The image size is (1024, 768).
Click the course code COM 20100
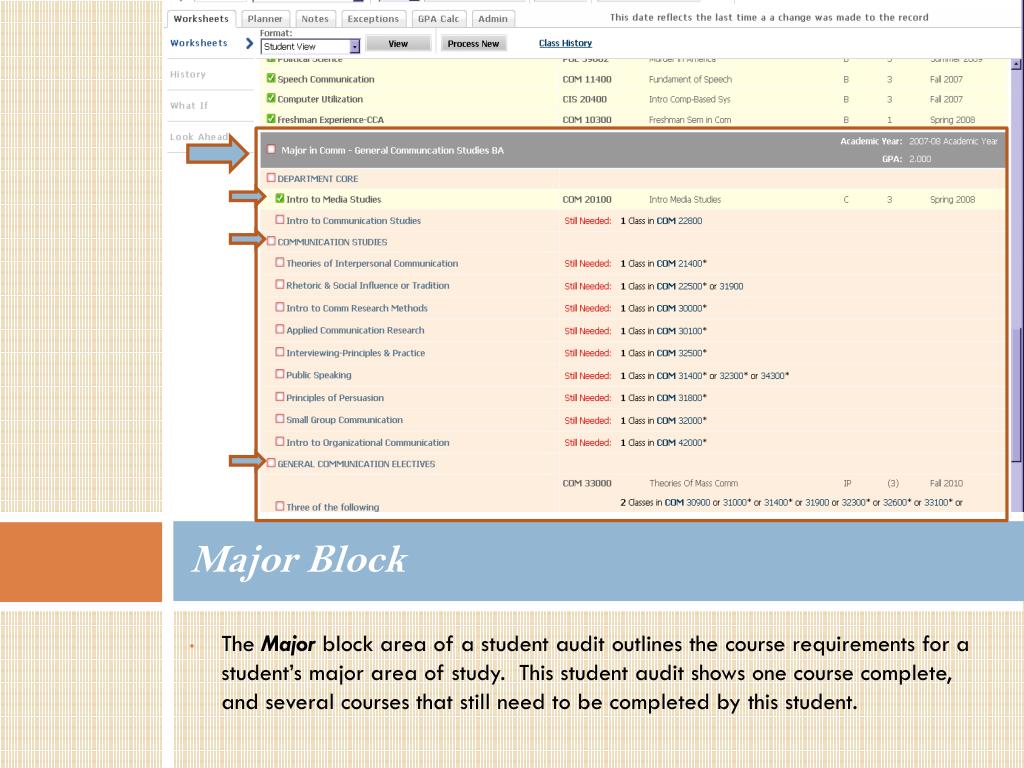pyautogui.click(x=587, y=199)
